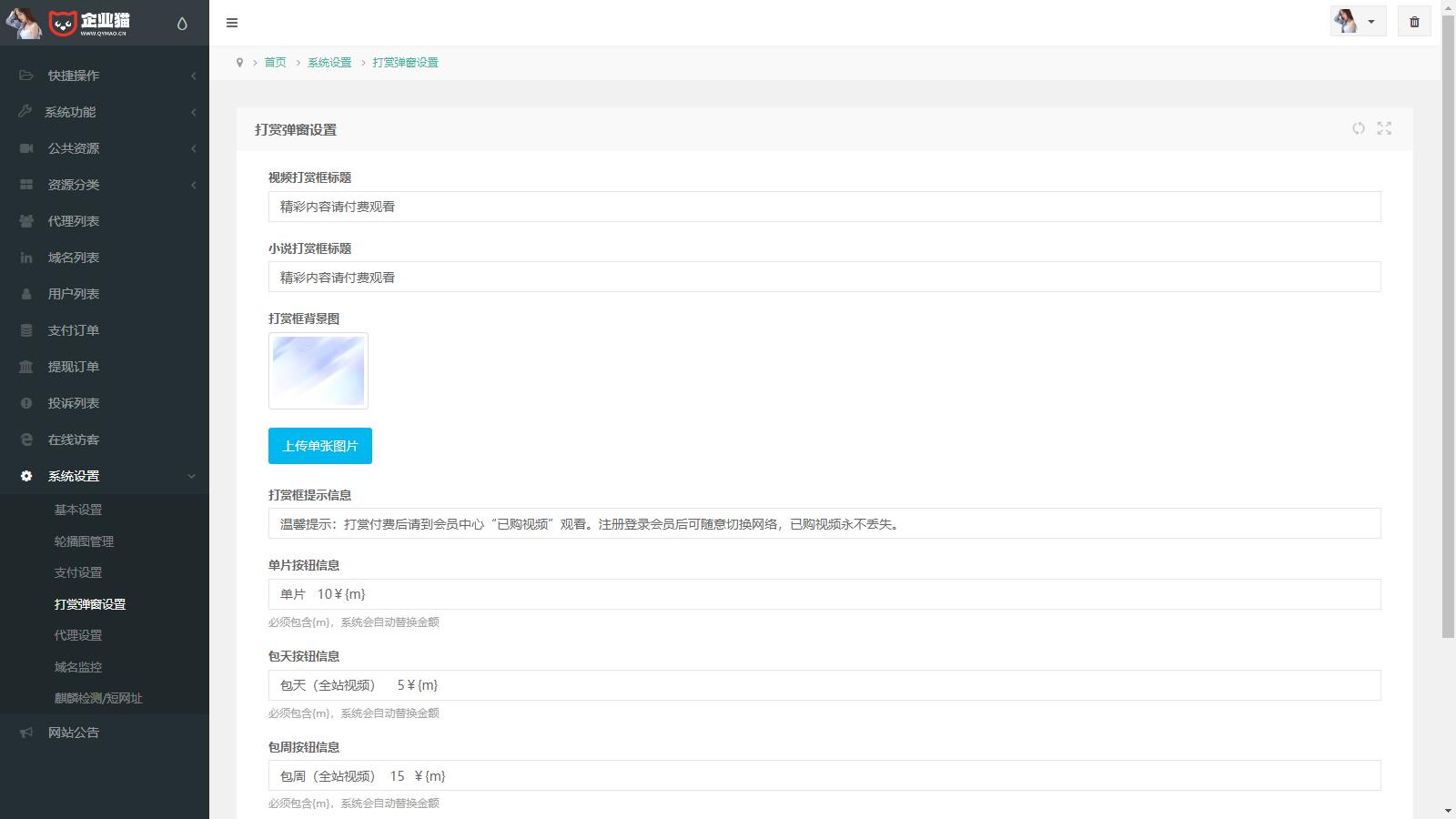
Task: Select 域名监控 submenu item
Action: [78, 667]
